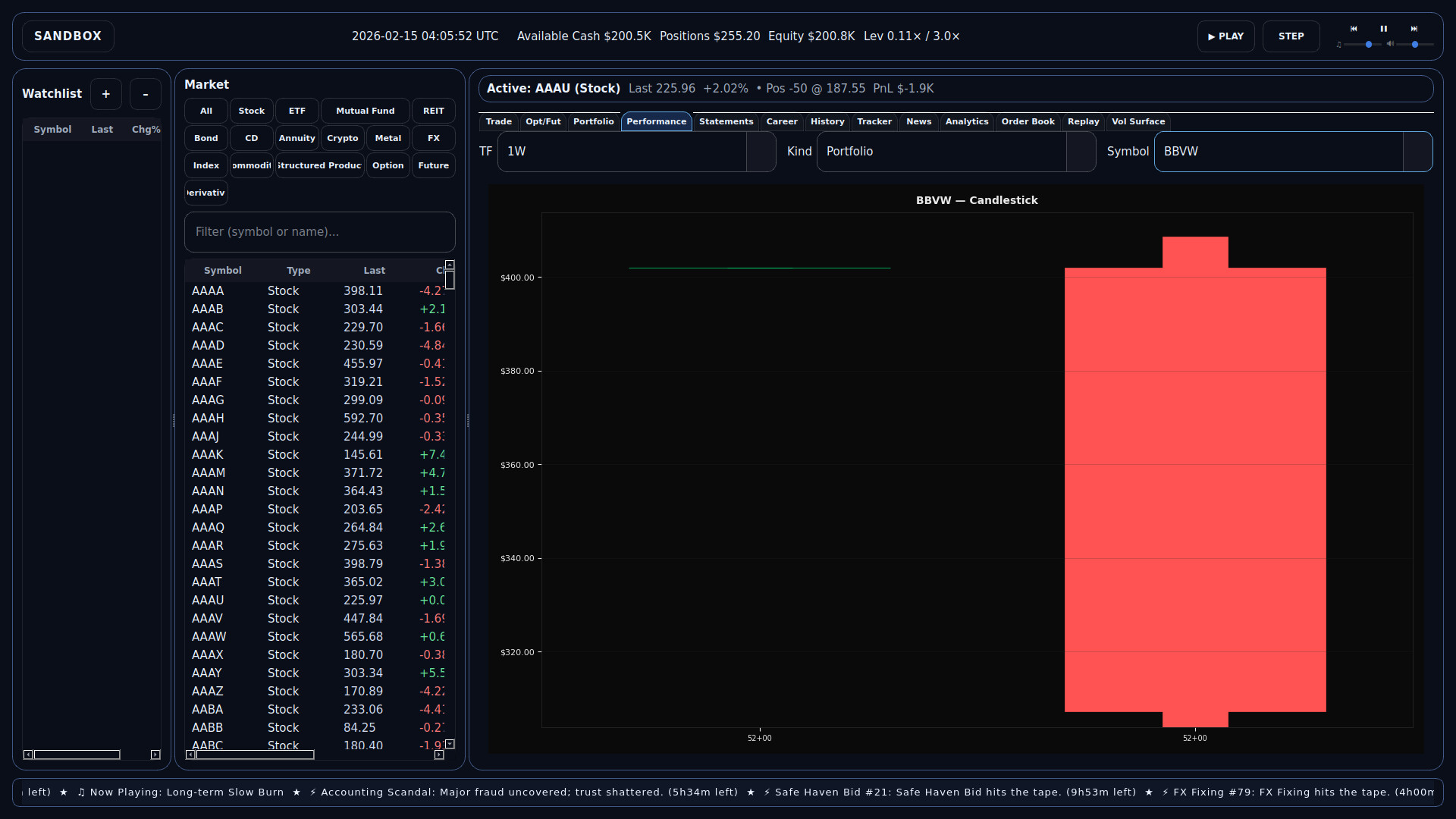Click the minus icon beside Watchlist

coord(145,94)
